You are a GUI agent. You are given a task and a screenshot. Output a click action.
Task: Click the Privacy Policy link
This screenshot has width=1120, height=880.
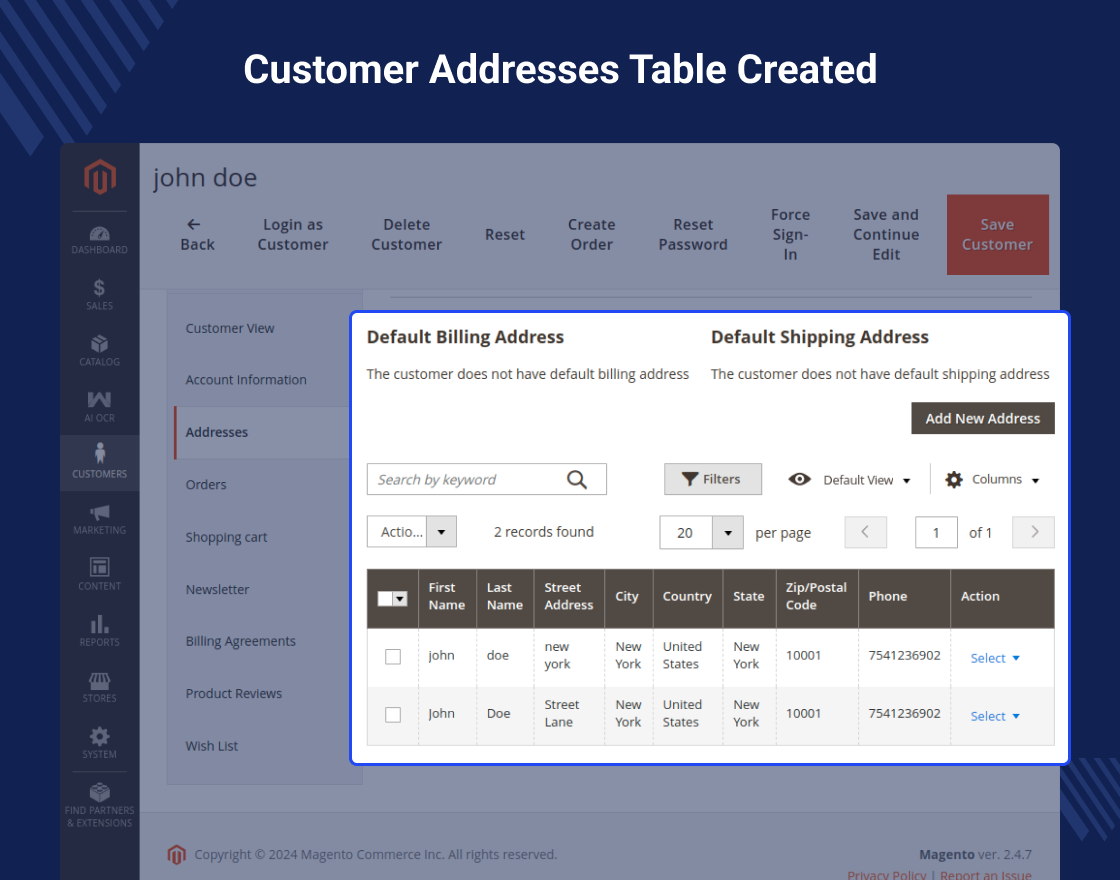886,874
